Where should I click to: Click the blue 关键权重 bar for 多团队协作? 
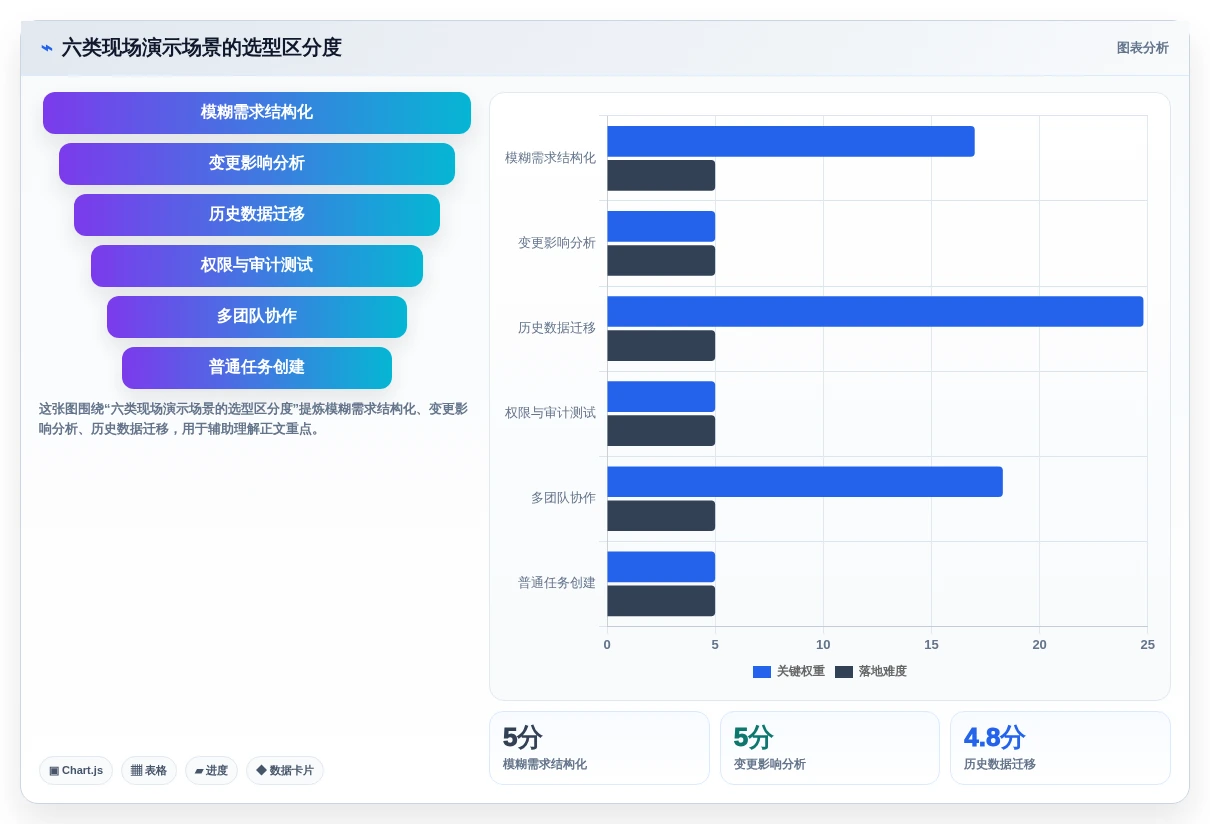click(x=805, y=482)
